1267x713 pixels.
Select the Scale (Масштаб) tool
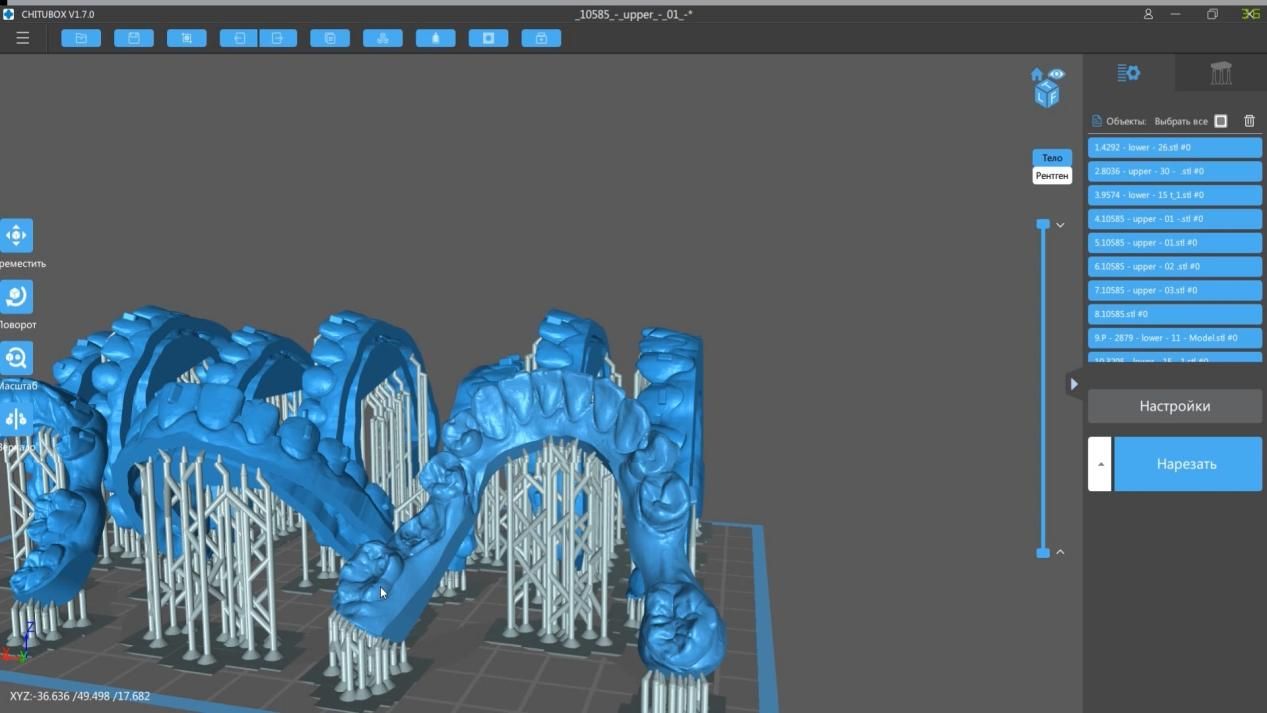[16, 358]
